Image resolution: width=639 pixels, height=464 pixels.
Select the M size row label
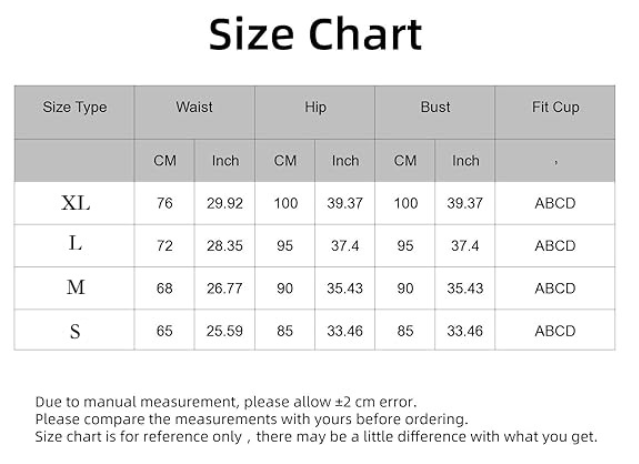[x=75, y=288]
